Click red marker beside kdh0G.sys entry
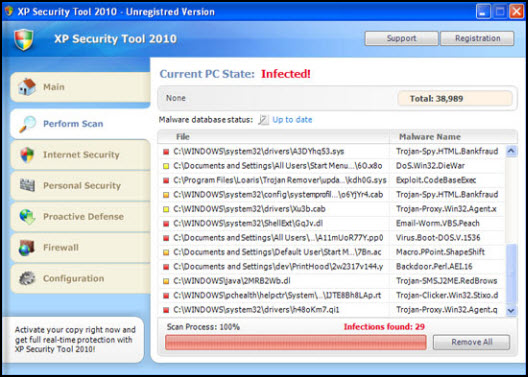Screen dimensions: 528x377 click(166, 180)
